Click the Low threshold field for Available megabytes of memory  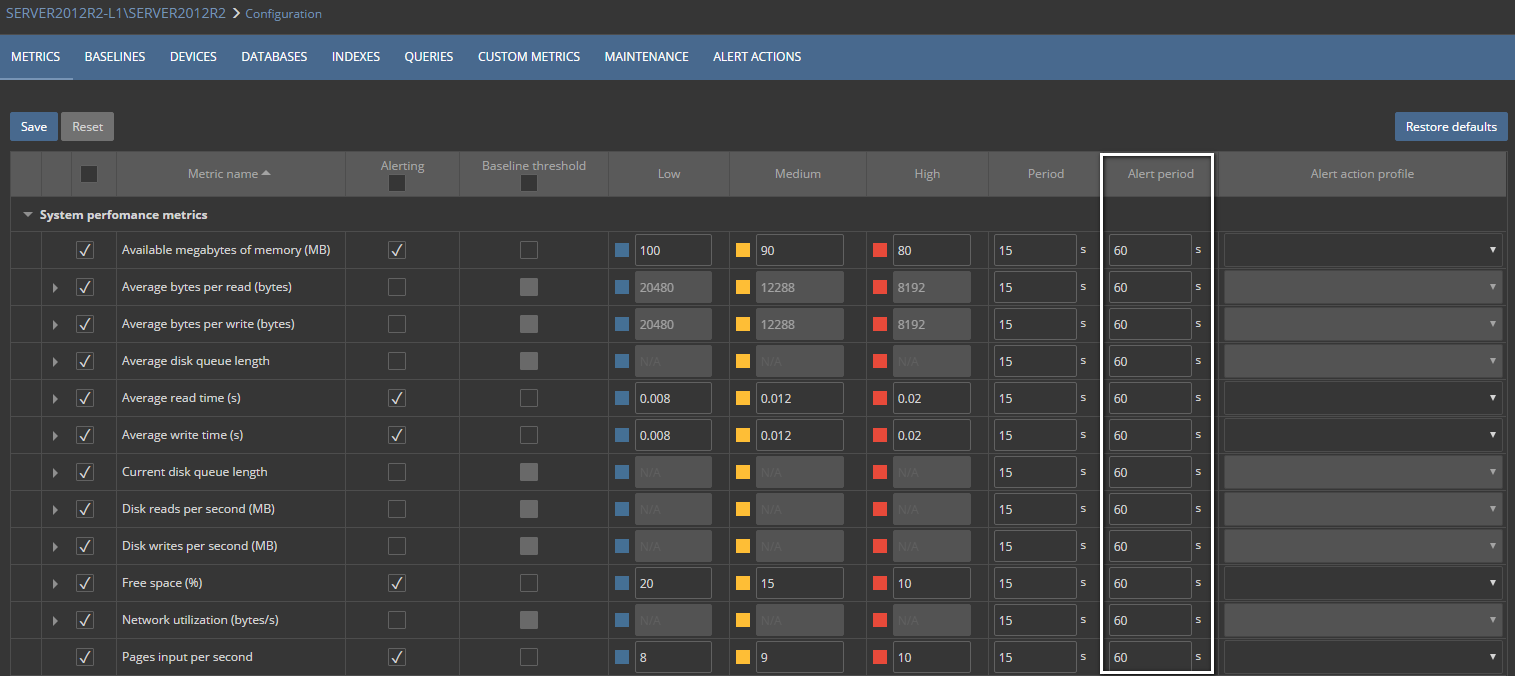673,250
